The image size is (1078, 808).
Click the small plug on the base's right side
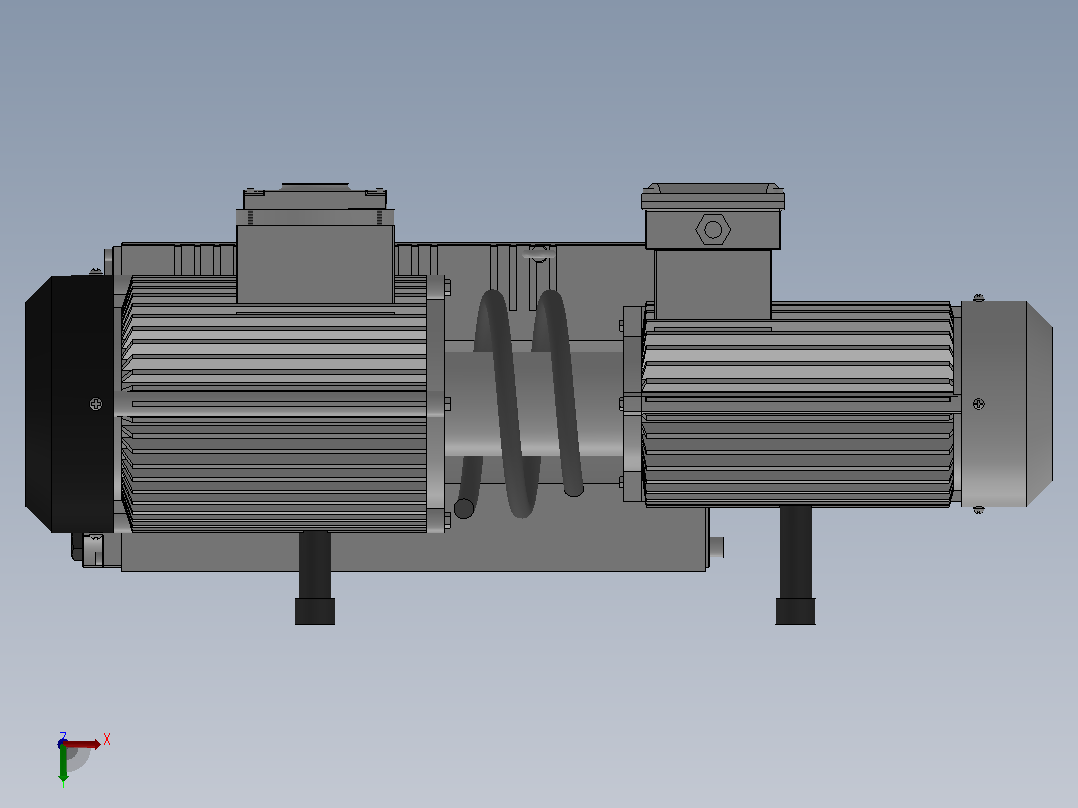[716, 547]
